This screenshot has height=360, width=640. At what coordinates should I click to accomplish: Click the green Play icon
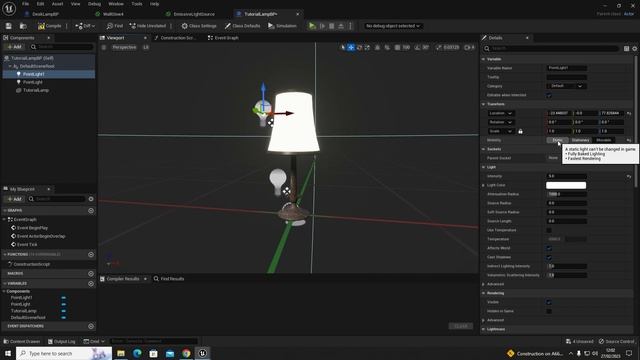(312, 26)
